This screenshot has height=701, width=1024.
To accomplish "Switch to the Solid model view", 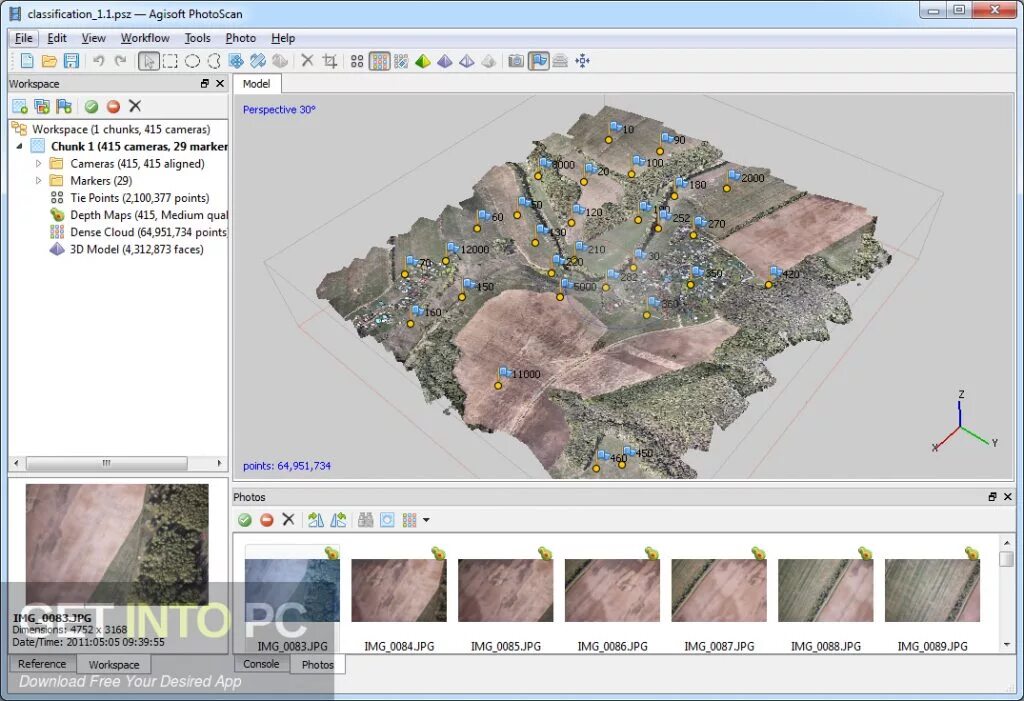I will tap(445, 61).
